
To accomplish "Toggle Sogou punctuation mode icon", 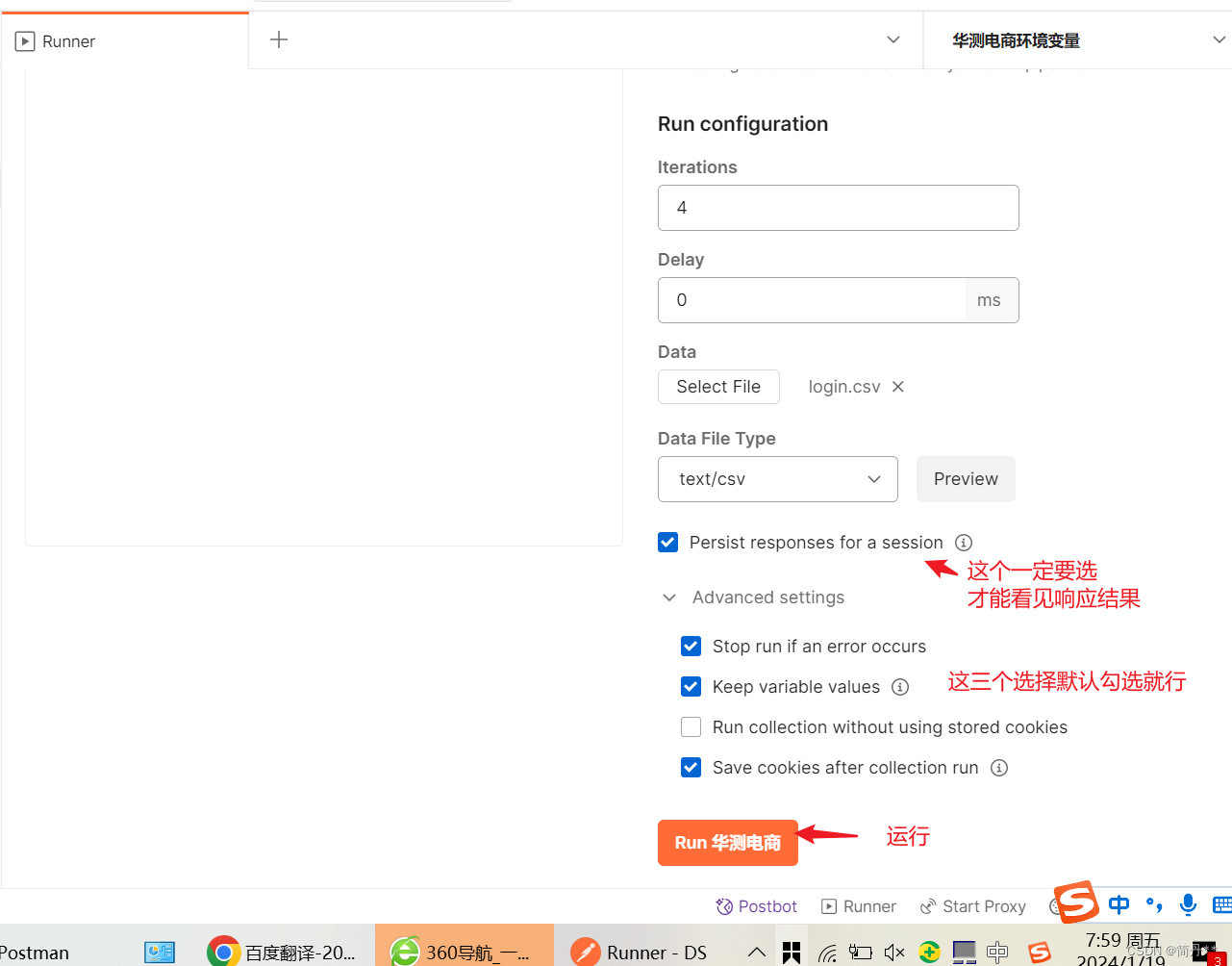I will click(1154, 904).
